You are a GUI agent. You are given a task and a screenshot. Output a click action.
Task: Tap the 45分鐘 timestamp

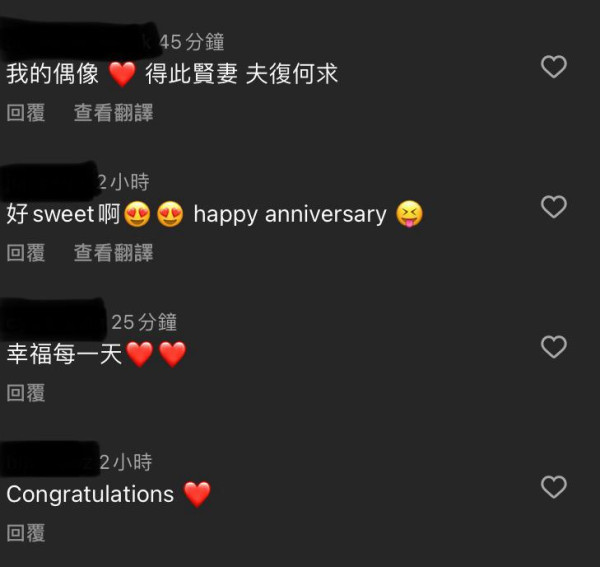[x=192, y=42]
